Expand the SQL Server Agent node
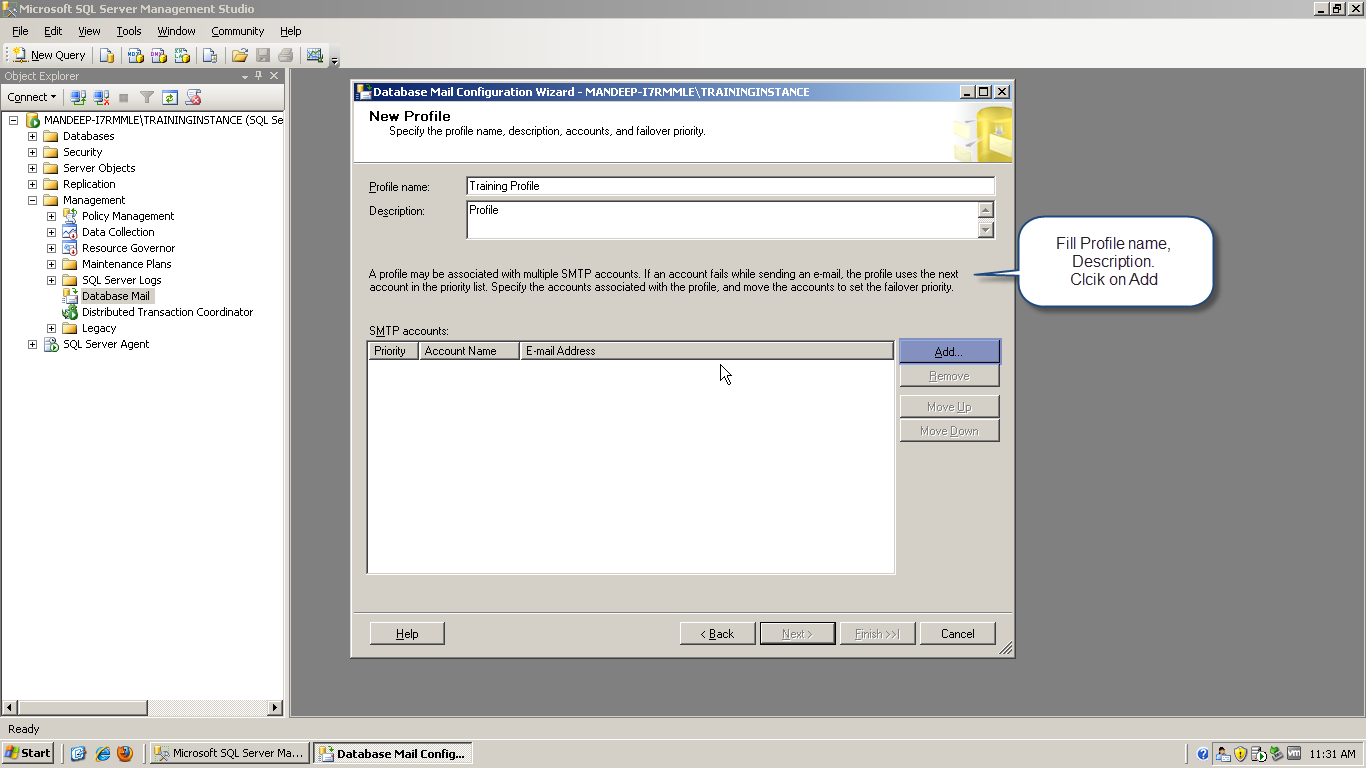The height and width of the screenshot is (768, 1366). [32, 344]
